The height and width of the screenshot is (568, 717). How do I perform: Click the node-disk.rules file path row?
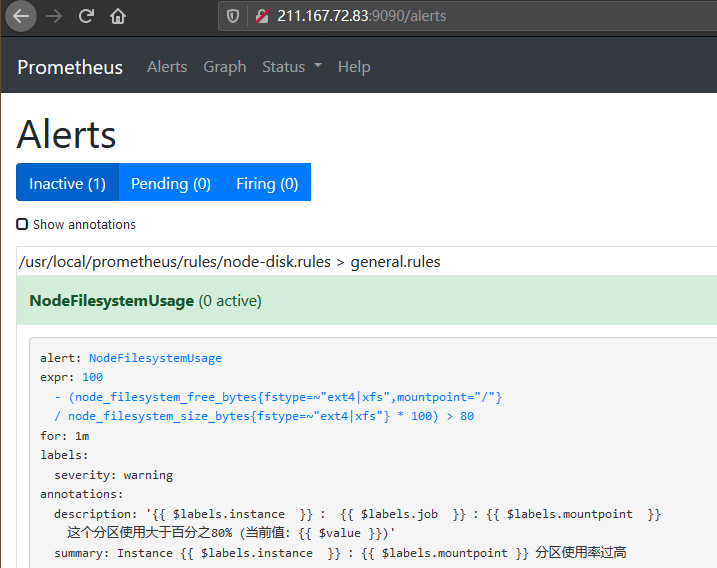pos(230,262)
